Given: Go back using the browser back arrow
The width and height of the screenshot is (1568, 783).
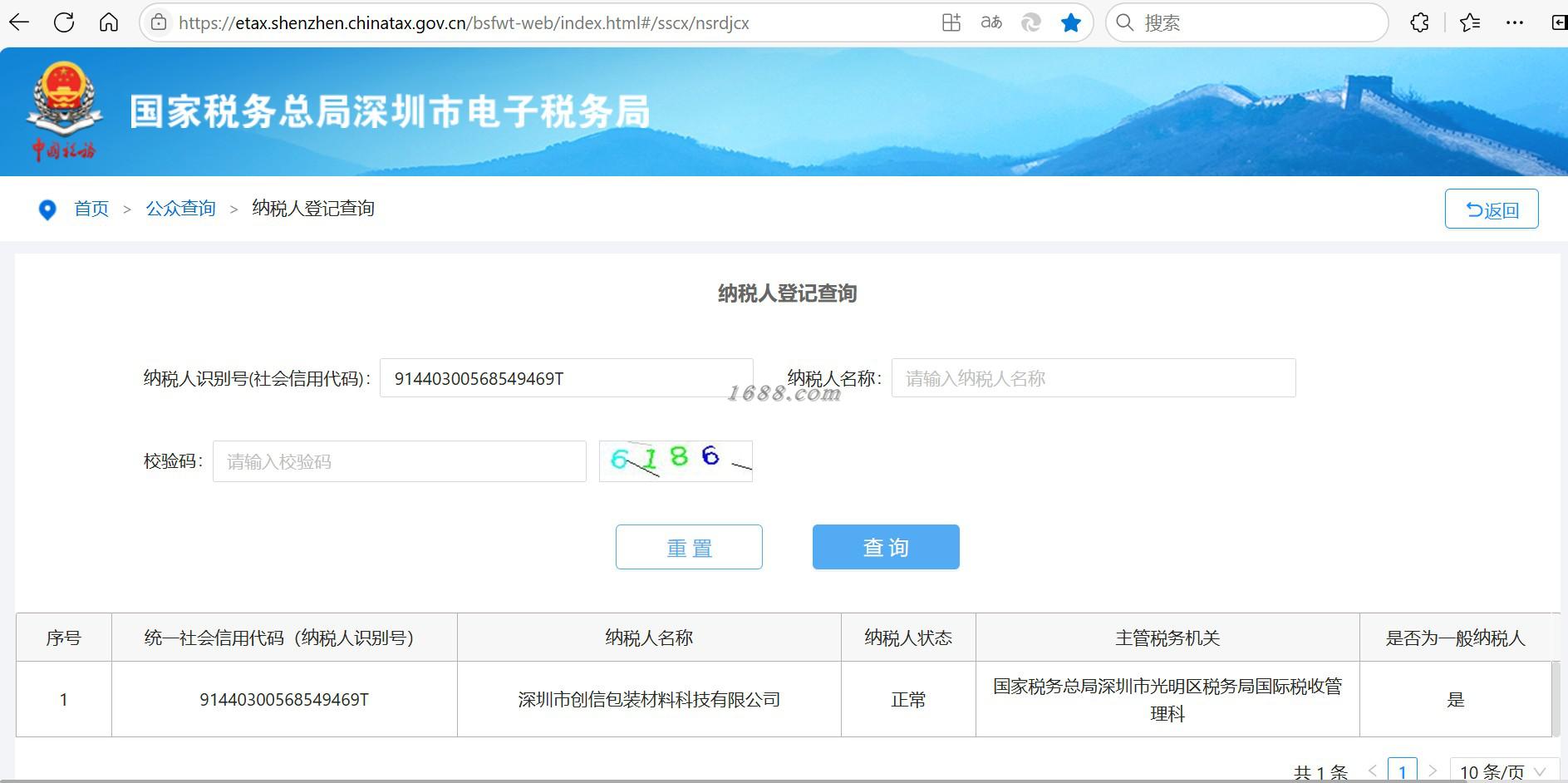Looking at the screenshot, I should 19,22.
